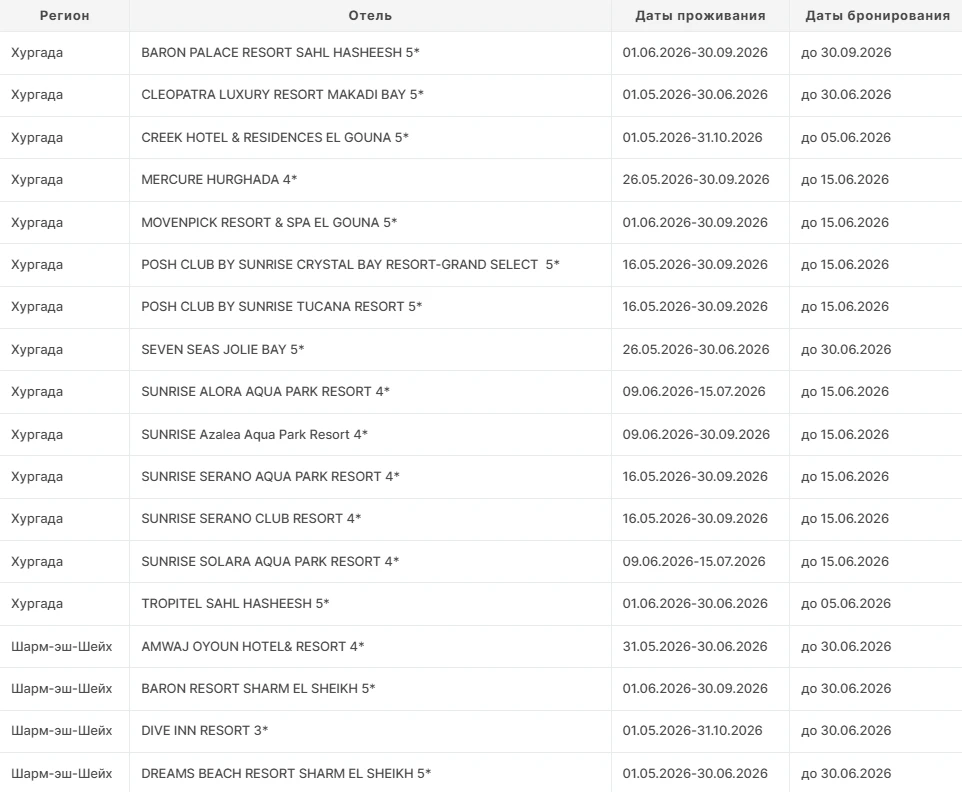The image size is (962, 792).
Task: Click booking date 'до 15.06.2026' for MERCURE HURGHADA
Action: (x=845, y=180)
